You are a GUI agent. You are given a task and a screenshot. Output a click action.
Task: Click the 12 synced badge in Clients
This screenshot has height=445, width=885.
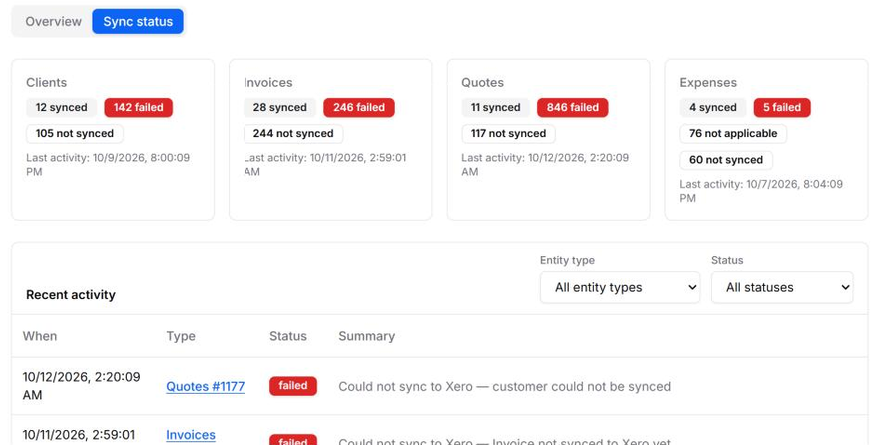click(62, 107)
